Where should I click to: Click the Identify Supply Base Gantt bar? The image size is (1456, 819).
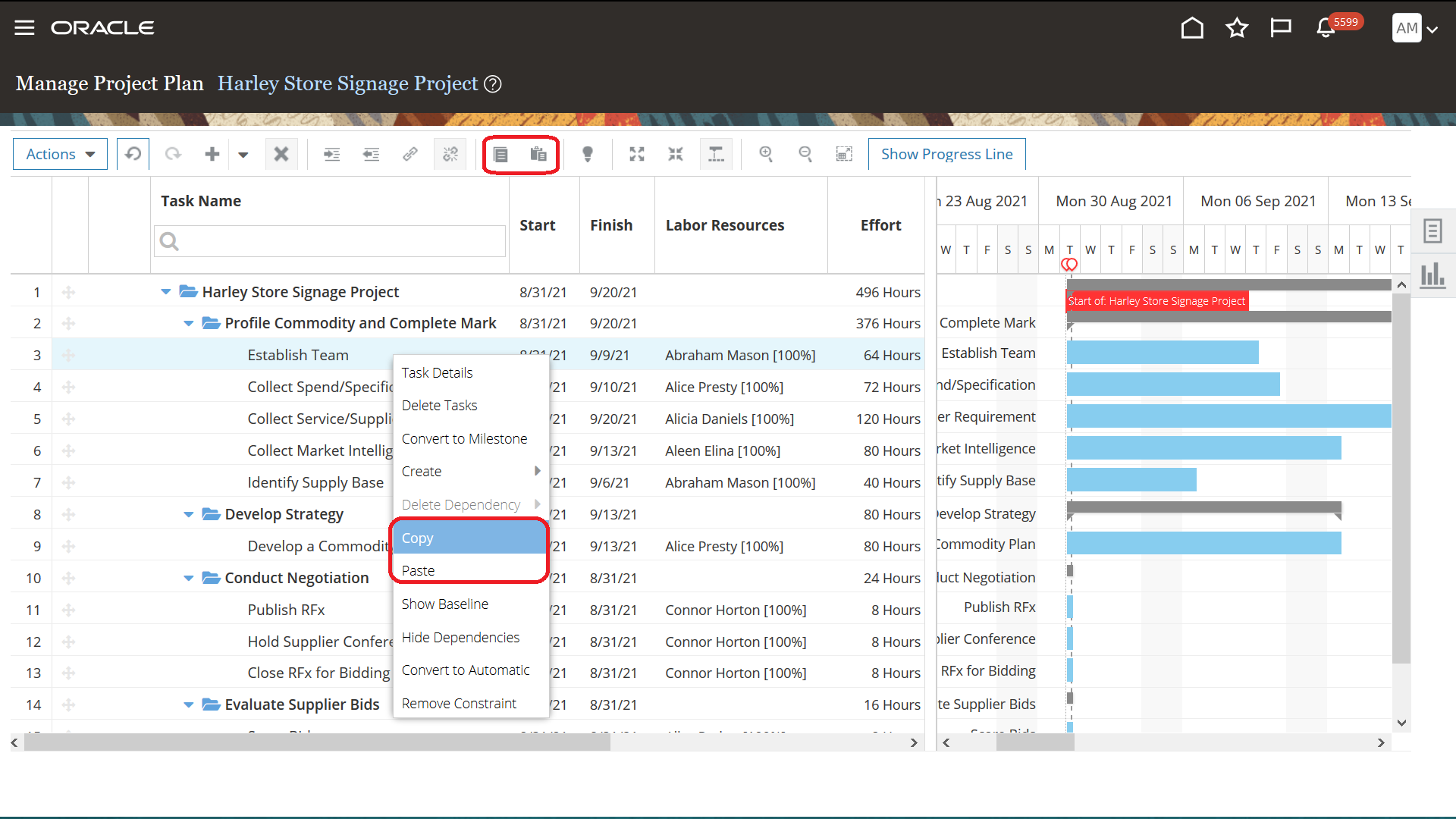tap(1131, 480)
